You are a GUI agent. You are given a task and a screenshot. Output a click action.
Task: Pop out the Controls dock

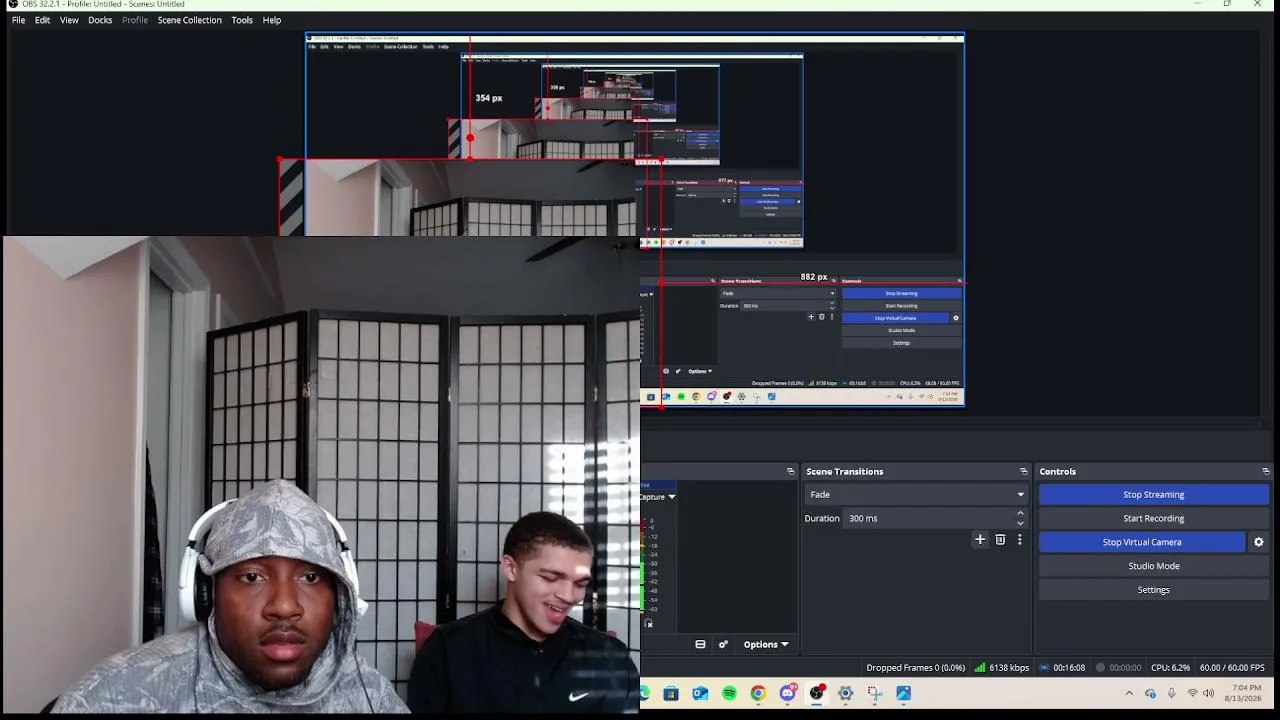click(x=1265, y=471)
